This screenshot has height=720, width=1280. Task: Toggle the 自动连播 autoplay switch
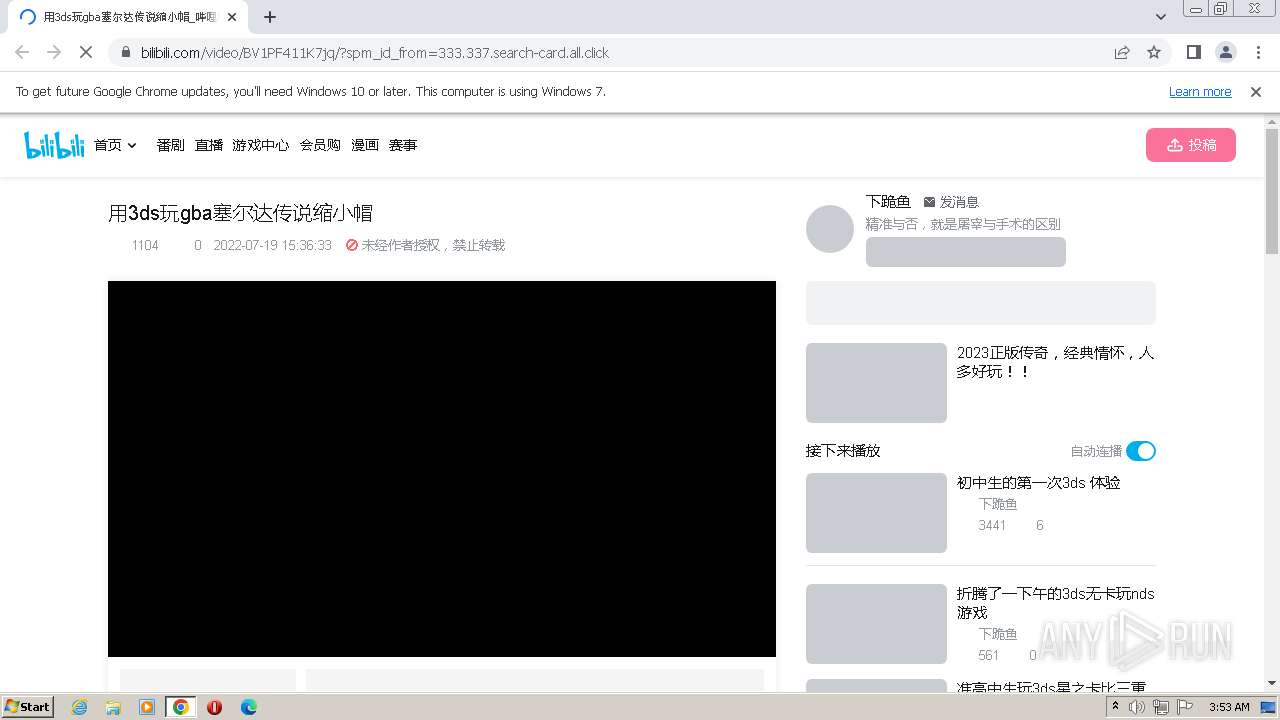coord(1141,451)
